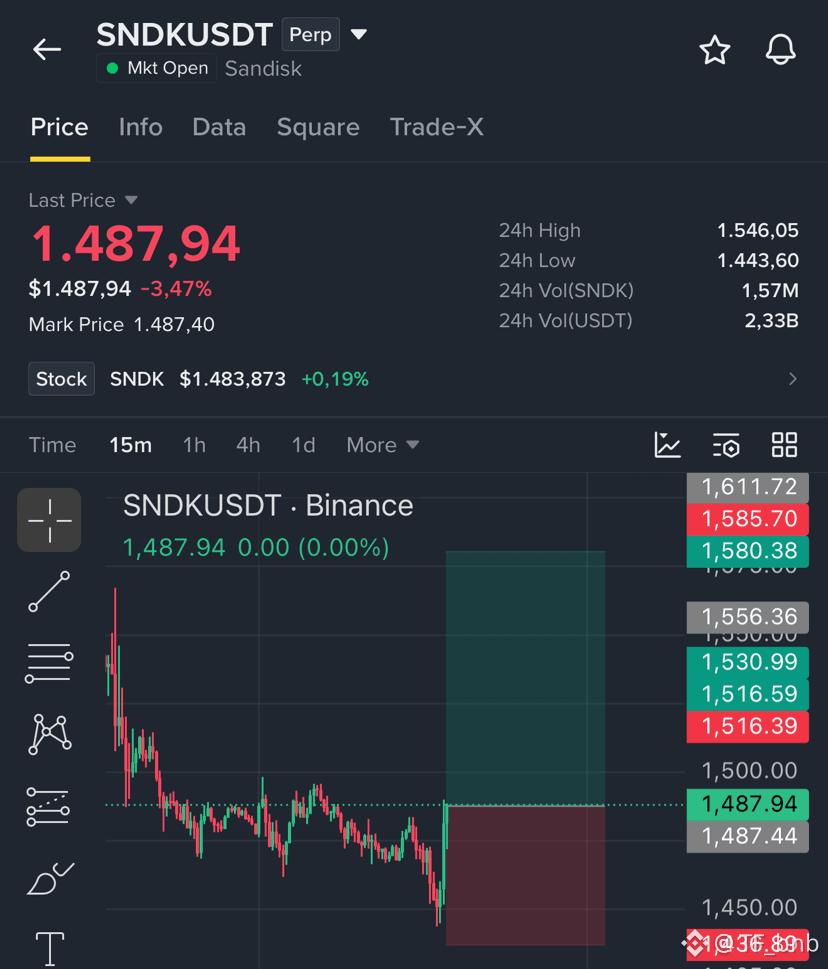Screen dimensions: 828x969
Task: Open the four-squares grid layout icon
Action: (784, 445)
